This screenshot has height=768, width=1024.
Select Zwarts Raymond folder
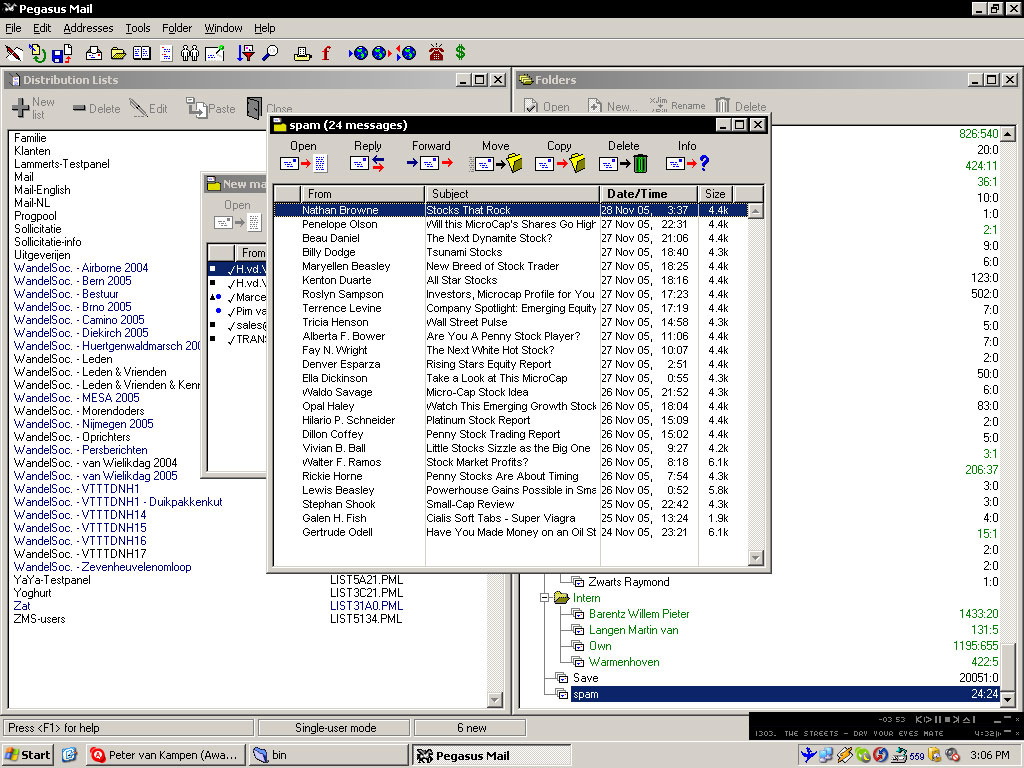(628, 582)
